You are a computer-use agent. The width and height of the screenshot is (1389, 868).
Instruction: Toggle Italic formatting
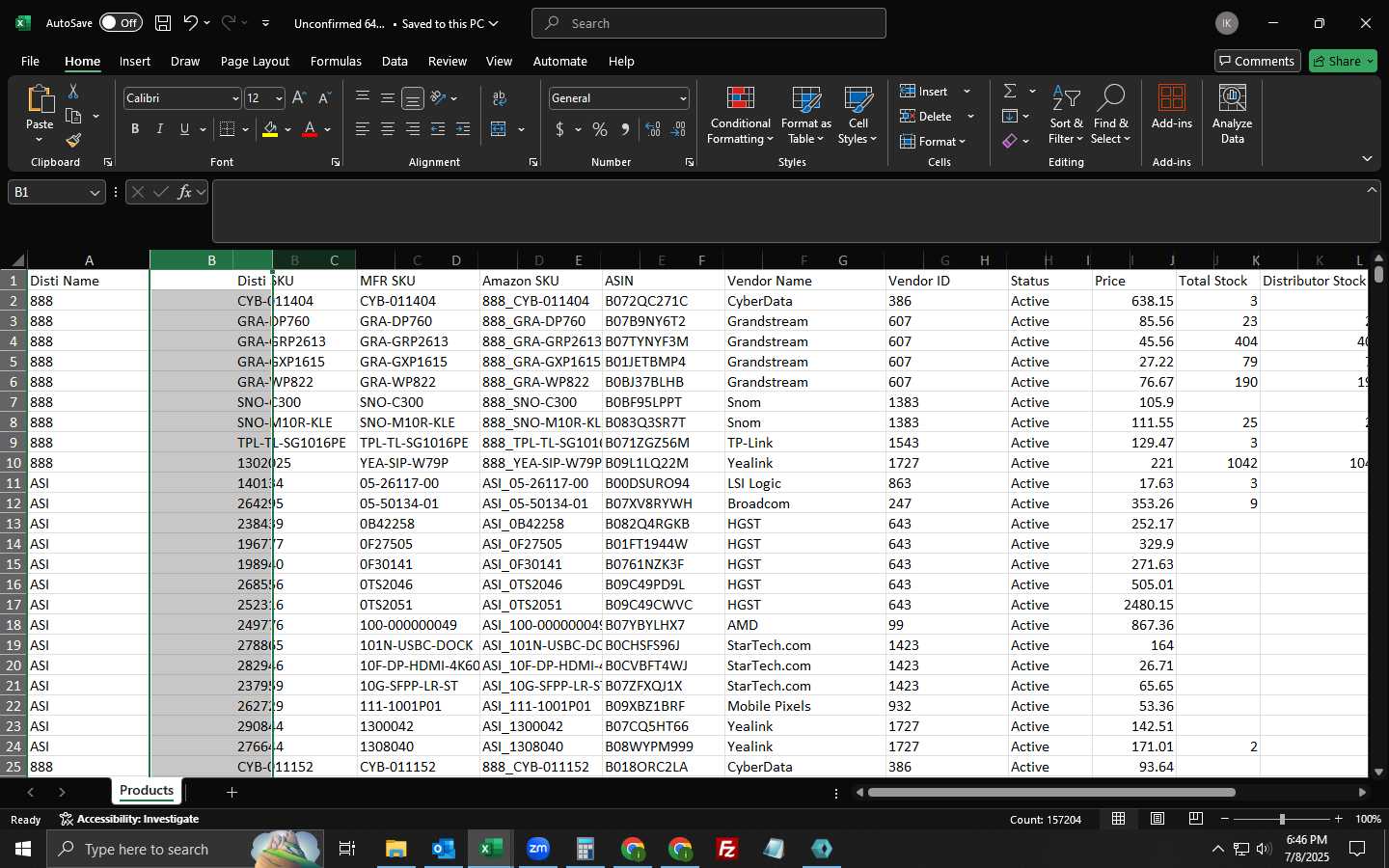[x=159, y=129]
